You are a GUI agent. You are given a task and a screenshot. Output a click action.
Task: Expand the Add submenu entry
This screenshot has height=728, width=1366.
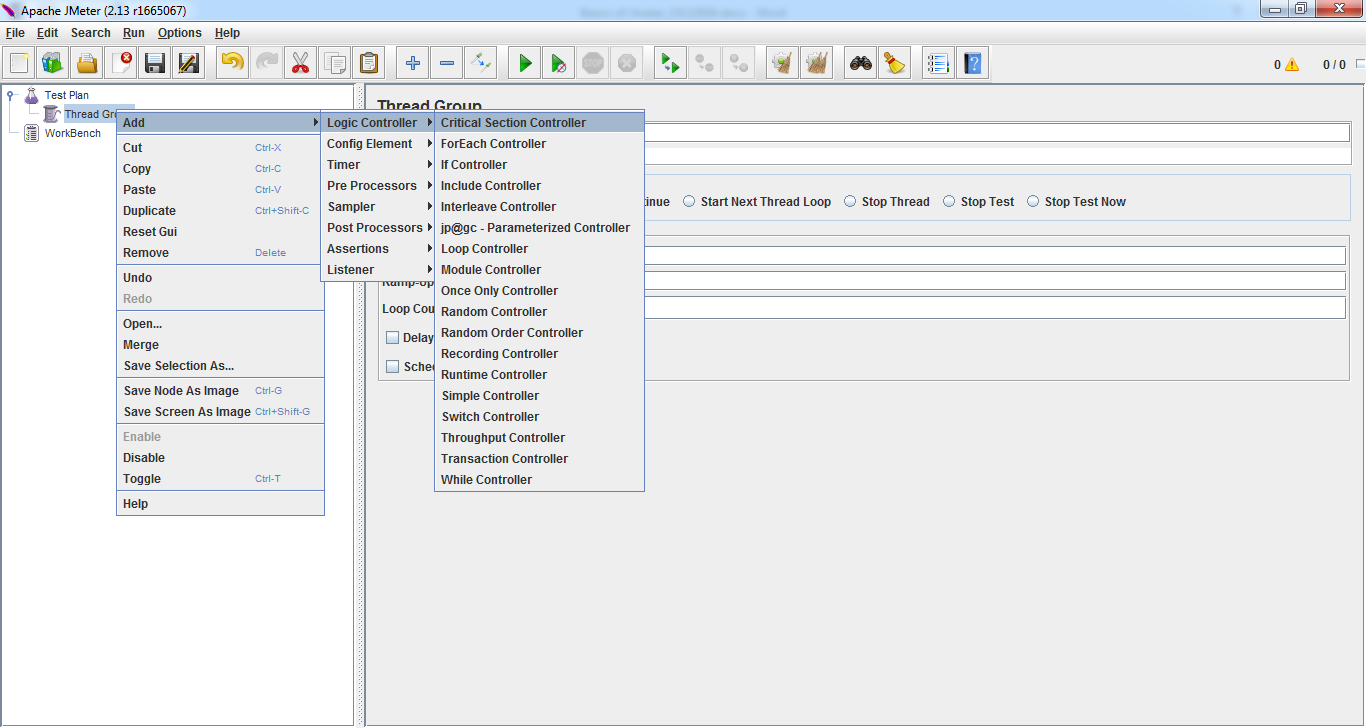[220, 123]
